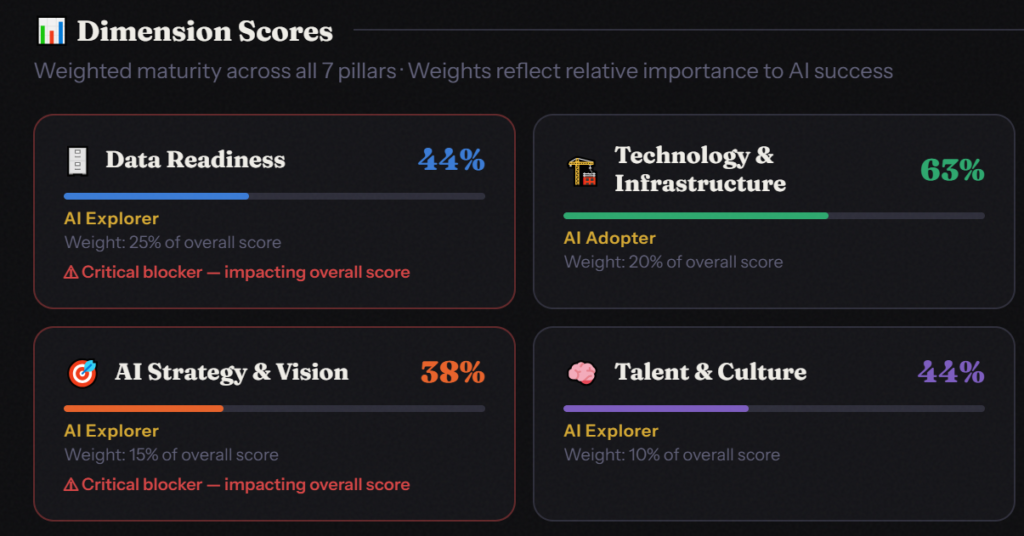Click the Talent & Culture brain icon
Screen dimensions: 1024x536
click(581, 373)
